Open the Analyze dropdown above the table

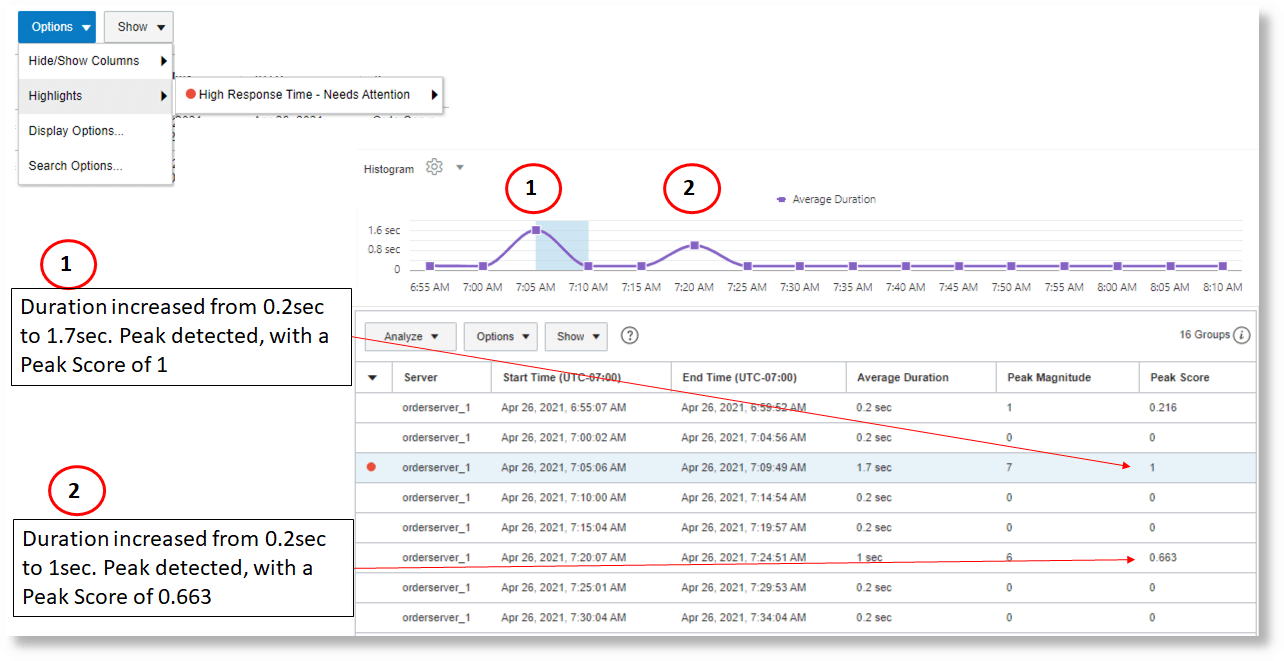pyautogui.click(x=409, y=336)
